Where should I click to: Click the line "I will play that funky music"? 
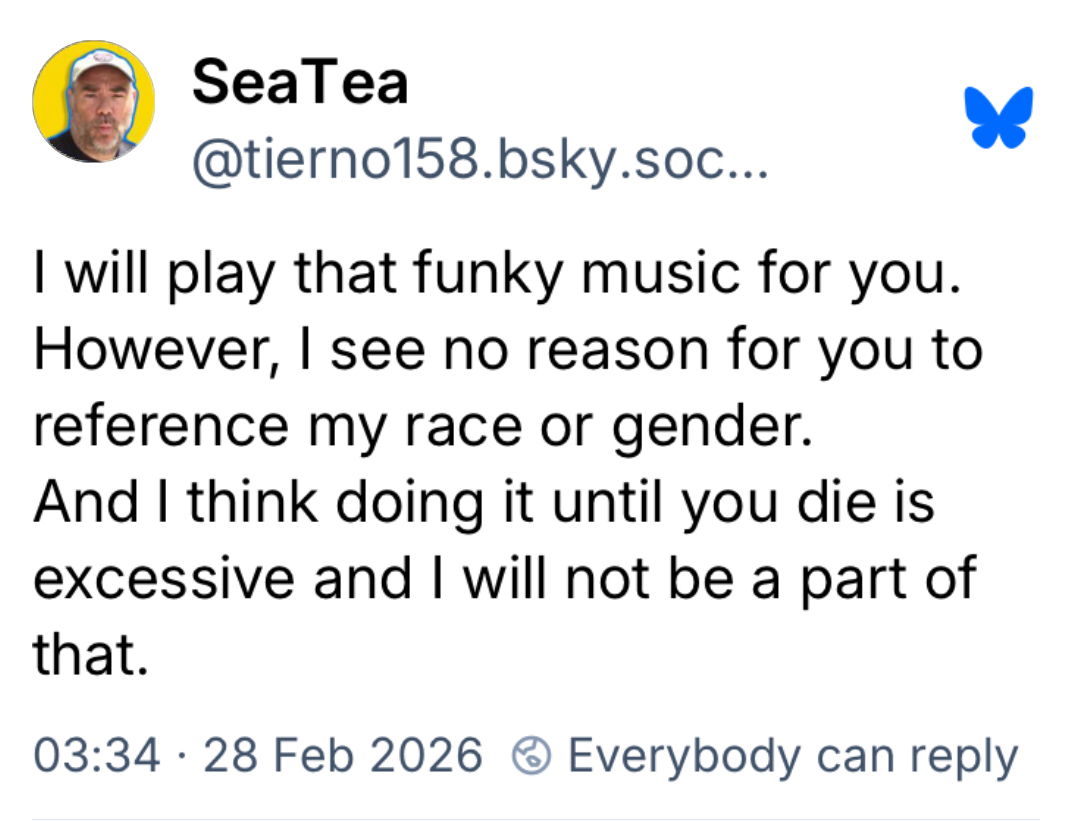coord(497,275)
